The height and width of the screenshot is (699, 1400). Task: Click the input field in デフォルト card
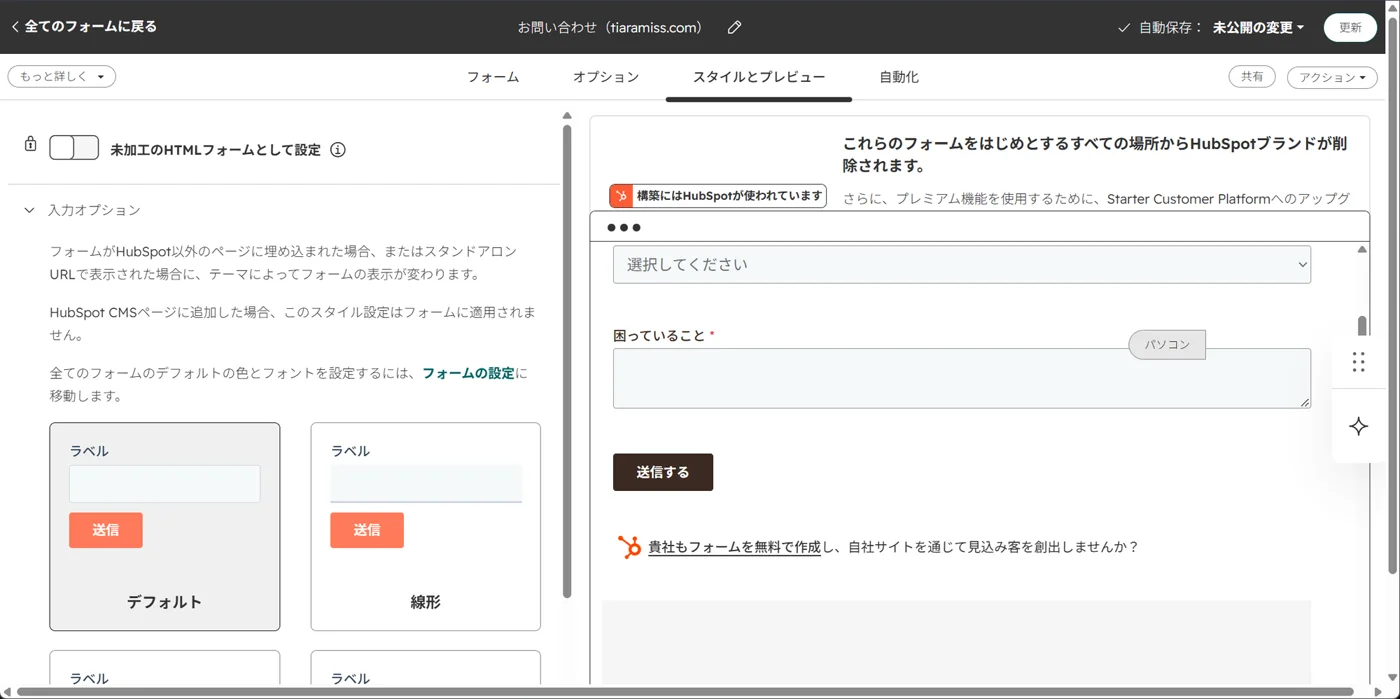click(x=165, y=484)
